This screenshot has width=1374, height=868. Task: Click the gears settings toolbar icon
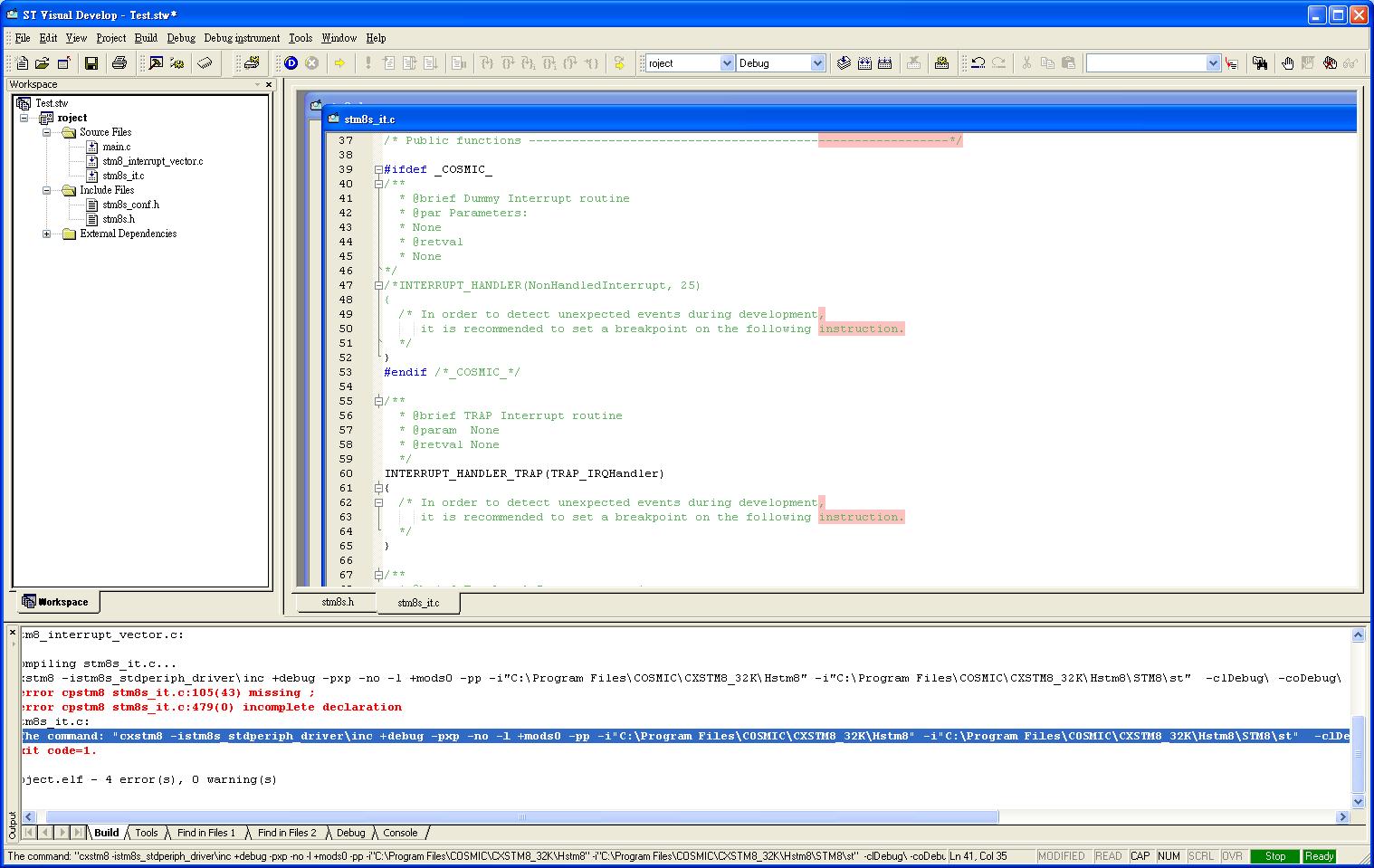pyautogui.click(x=177, y=62)
